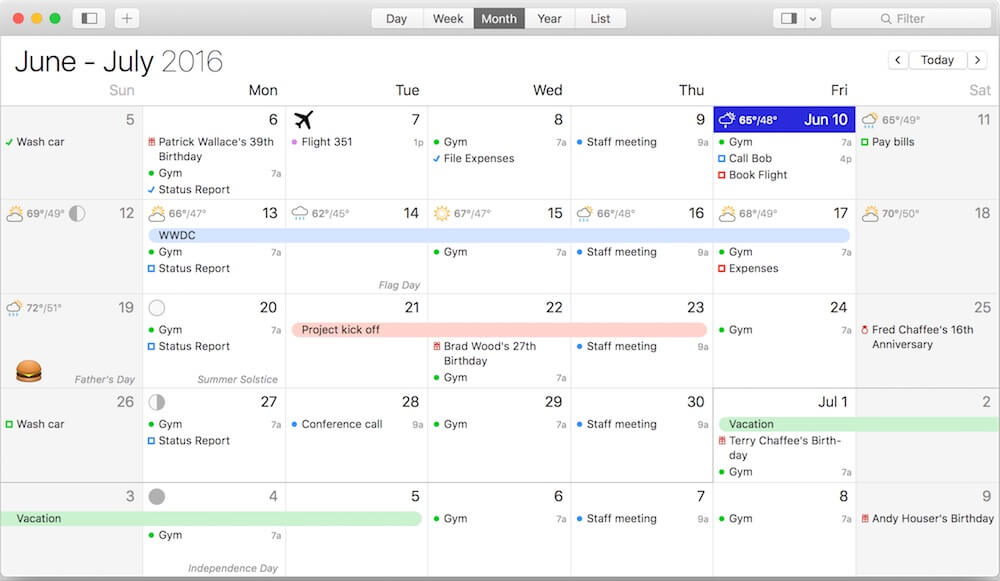Image resolution: width=1000 pixels, height=581 pixels.
Task: Open Gym event on June 24
Action: [x=784, y=330]
